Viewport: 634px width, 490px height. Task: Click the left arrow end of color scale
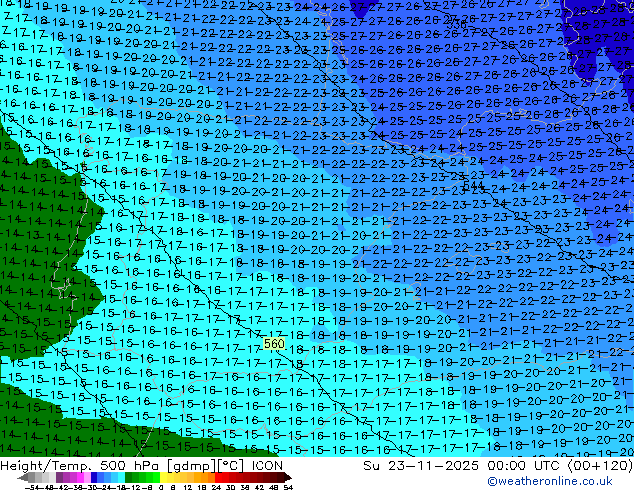coord(22,478)
